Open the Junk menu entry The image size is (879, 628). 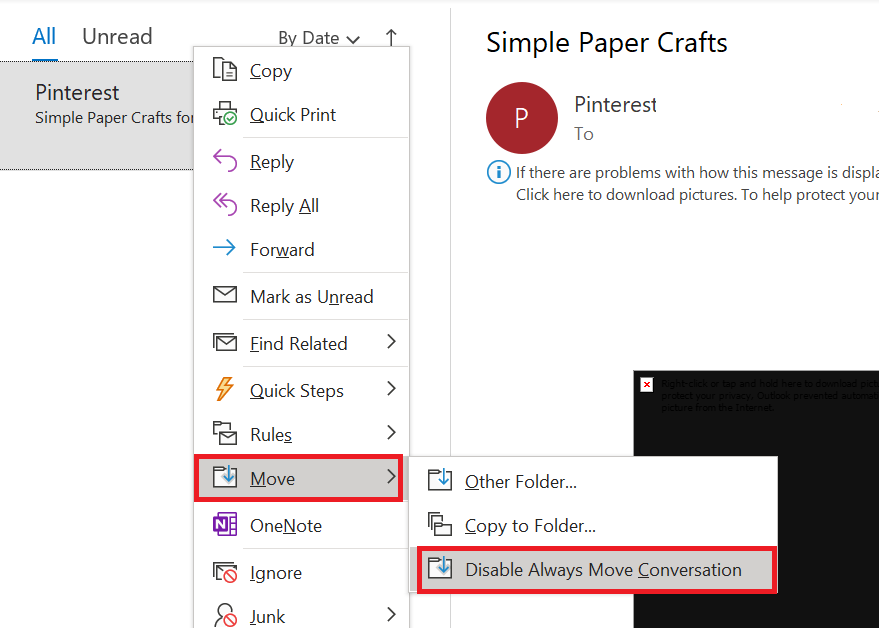tap(302, 616)
